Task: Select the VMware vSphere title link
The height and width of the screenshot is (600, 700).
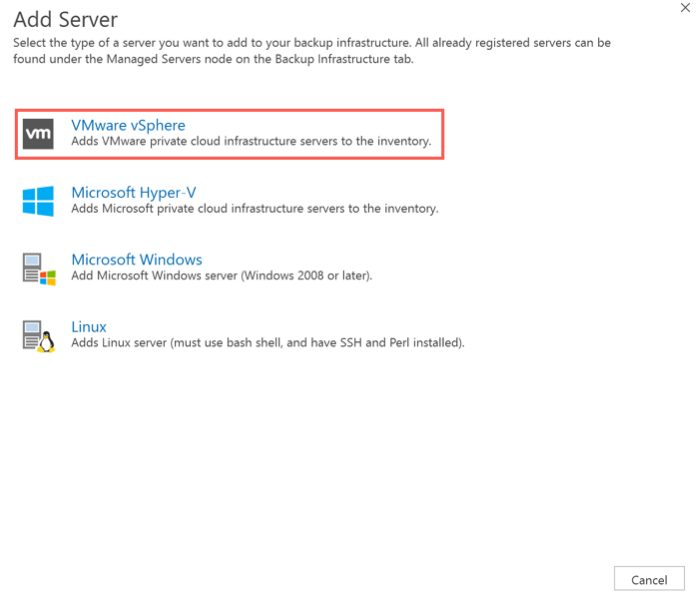Action: pyautogui.click(x=128, y=125)
